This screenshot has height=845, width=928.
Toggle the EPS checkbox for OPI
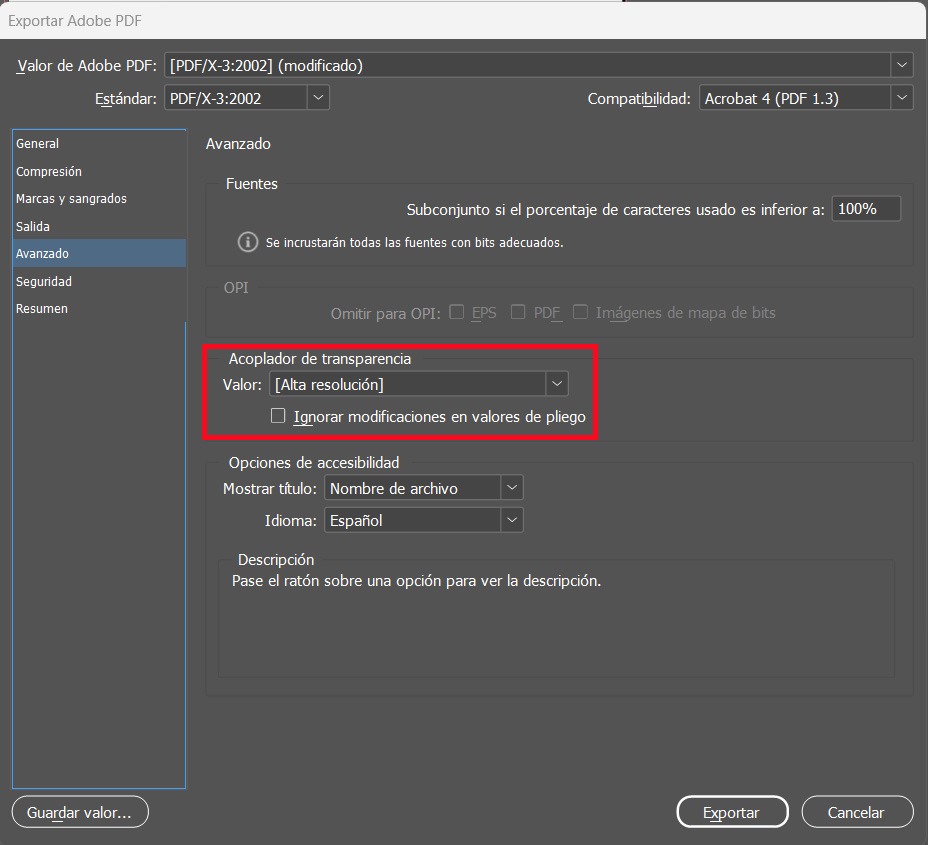pyautogui.click(x=457, y=312)
